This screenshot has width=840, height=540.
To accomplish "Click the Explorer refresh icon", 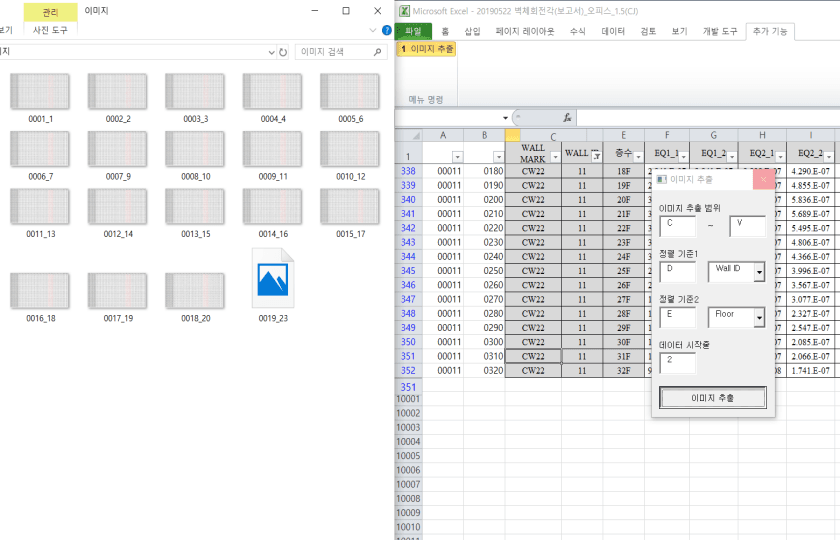I will [x=283, y=52].
